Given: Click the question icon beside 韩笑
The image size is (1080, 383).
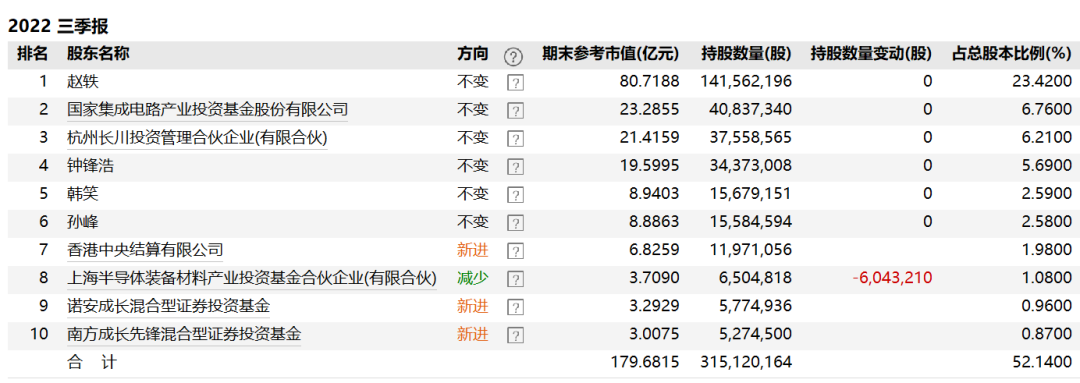Looking at the screenshot, I should point(515,196).
